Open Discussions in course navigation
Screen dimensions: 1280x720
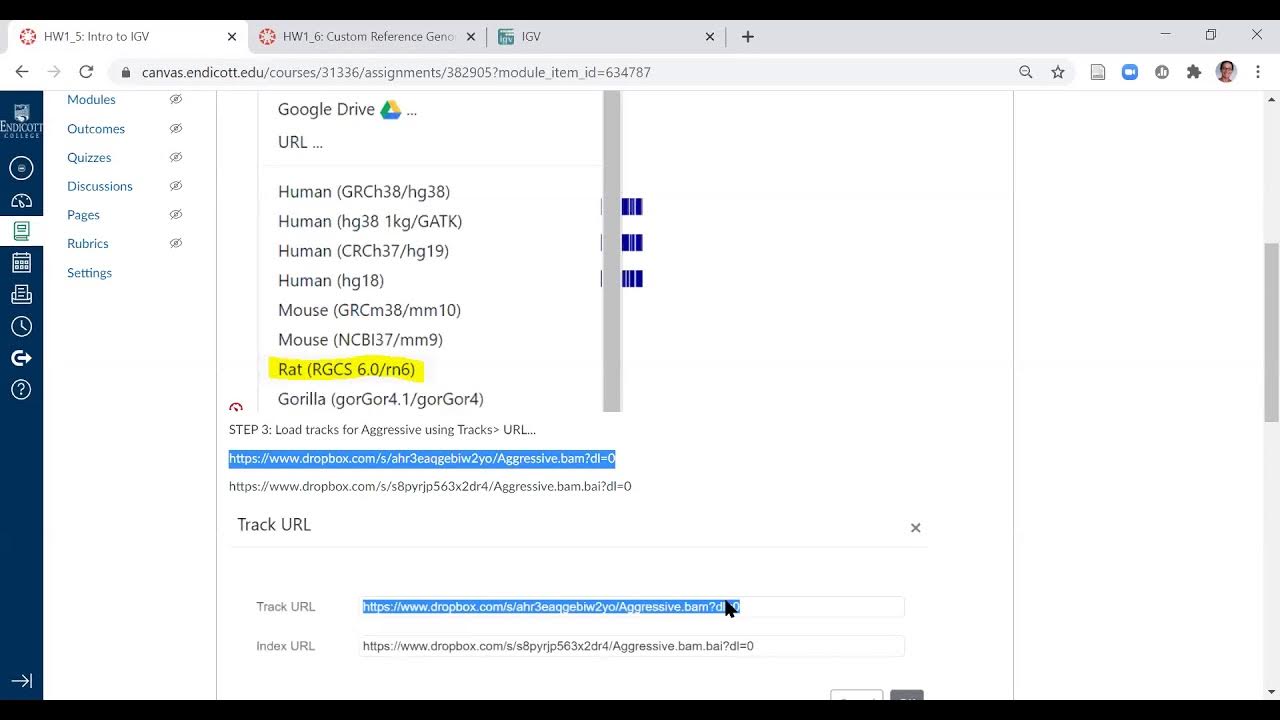pyautogui.click(x=100, y=186)
